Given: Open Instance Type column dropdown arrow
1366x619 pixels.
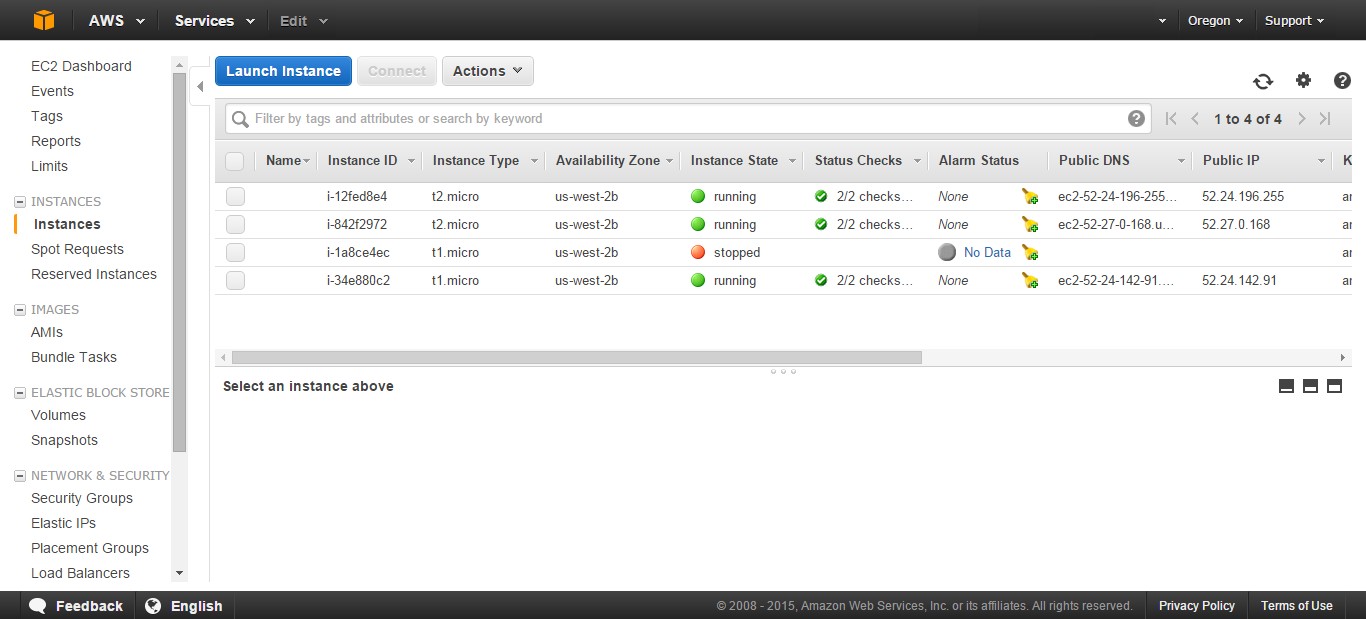Looking at the screenshot, I should pyautogui.click(x=534, y=161).
